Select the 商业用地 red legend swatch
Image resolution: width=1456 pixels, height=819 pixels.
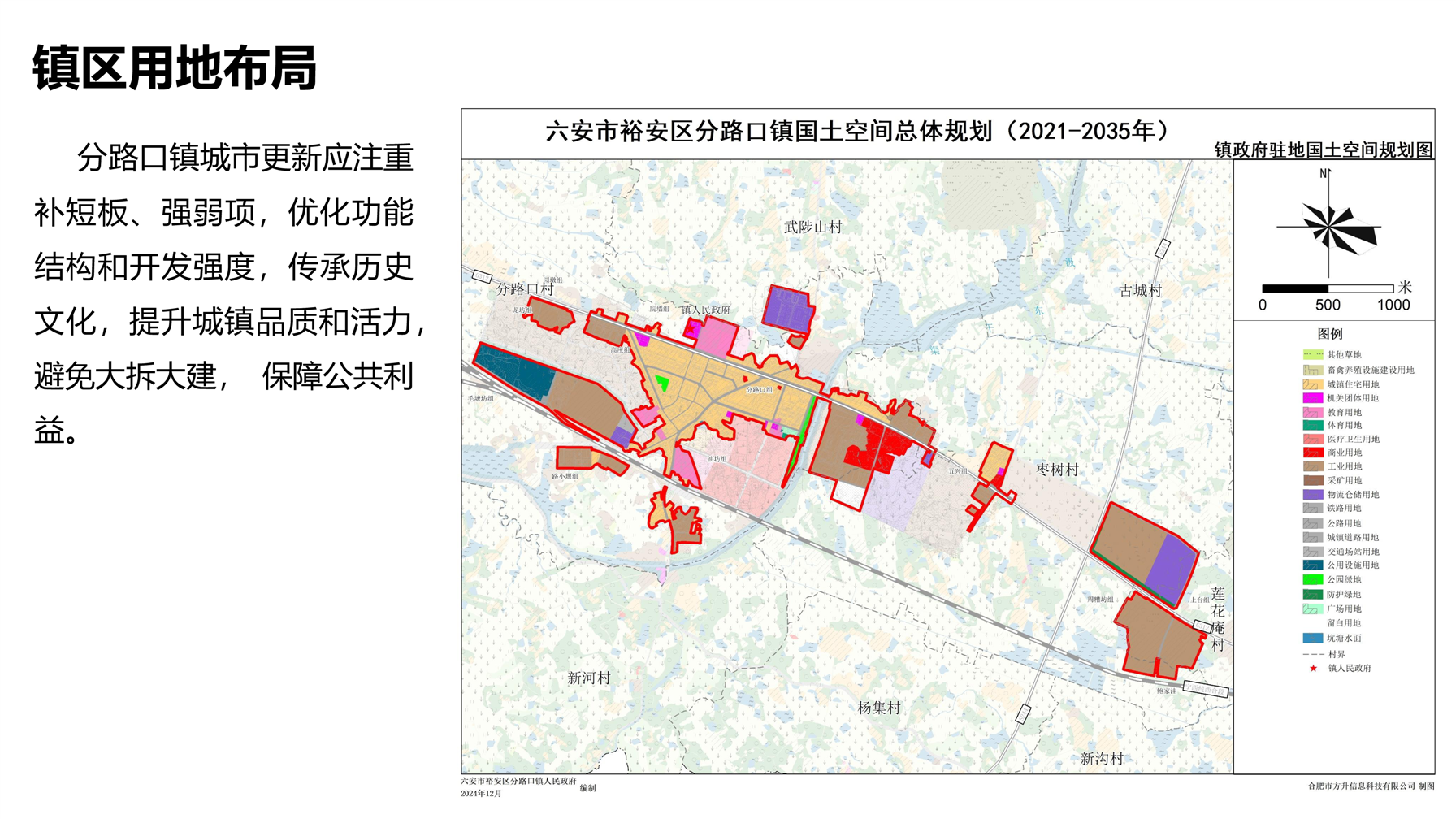coord(1313,453)
